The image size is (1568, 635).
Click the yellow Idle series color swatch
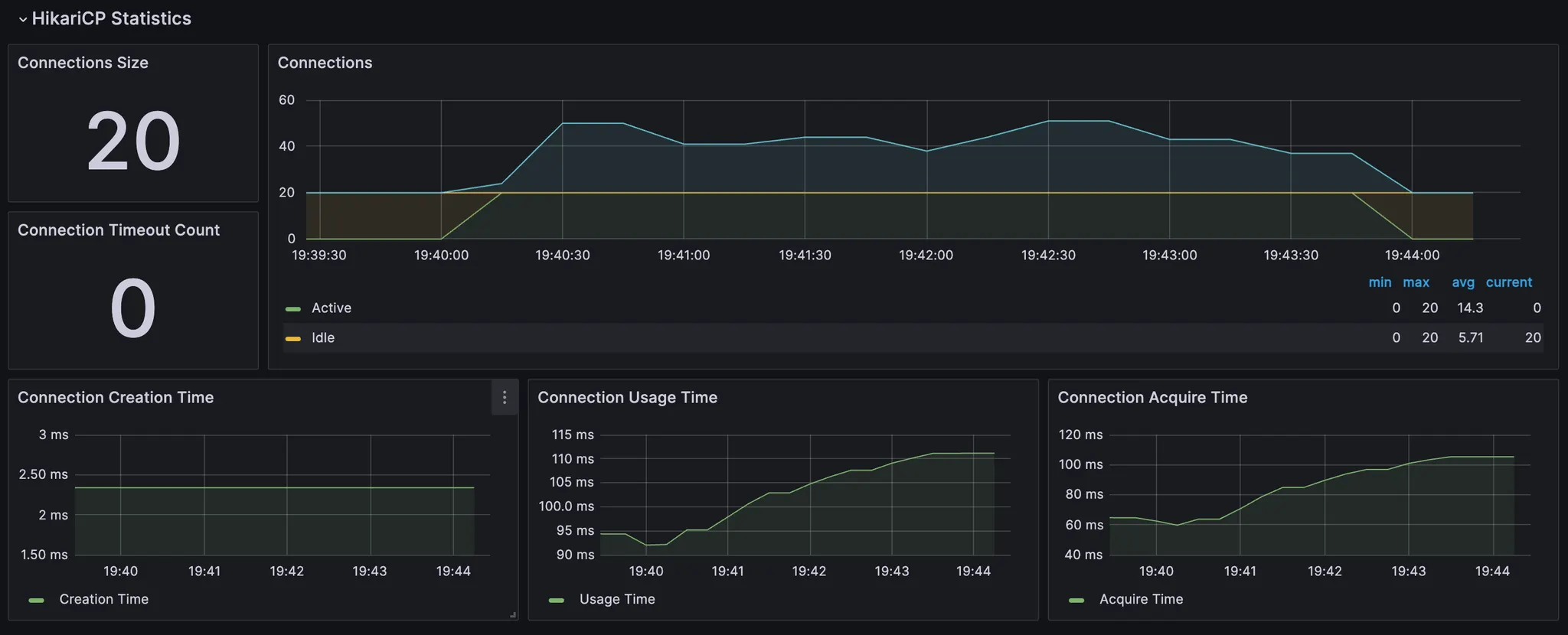292,338
